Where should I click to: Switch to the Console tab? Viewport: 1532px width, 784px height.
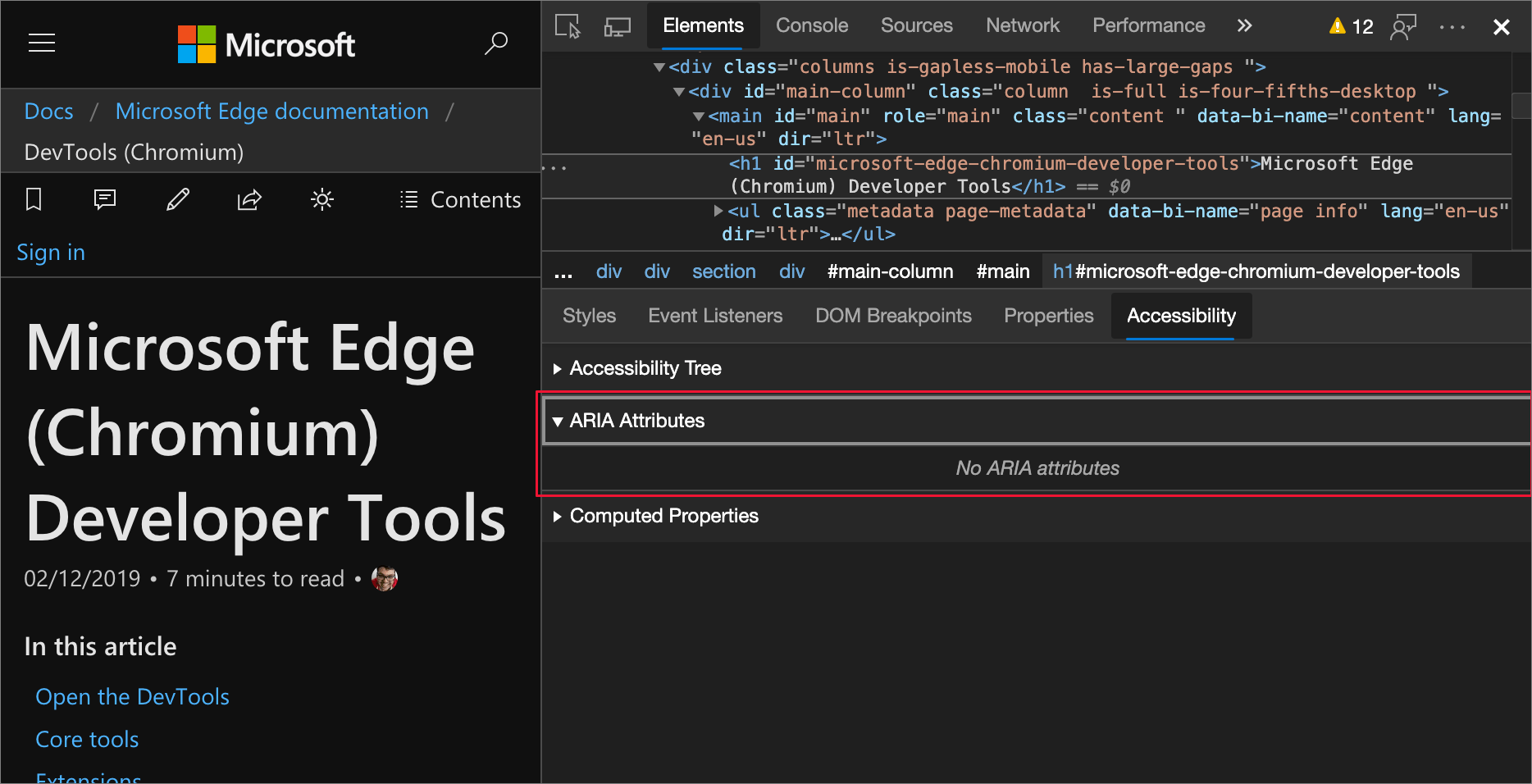click(811, 25)
